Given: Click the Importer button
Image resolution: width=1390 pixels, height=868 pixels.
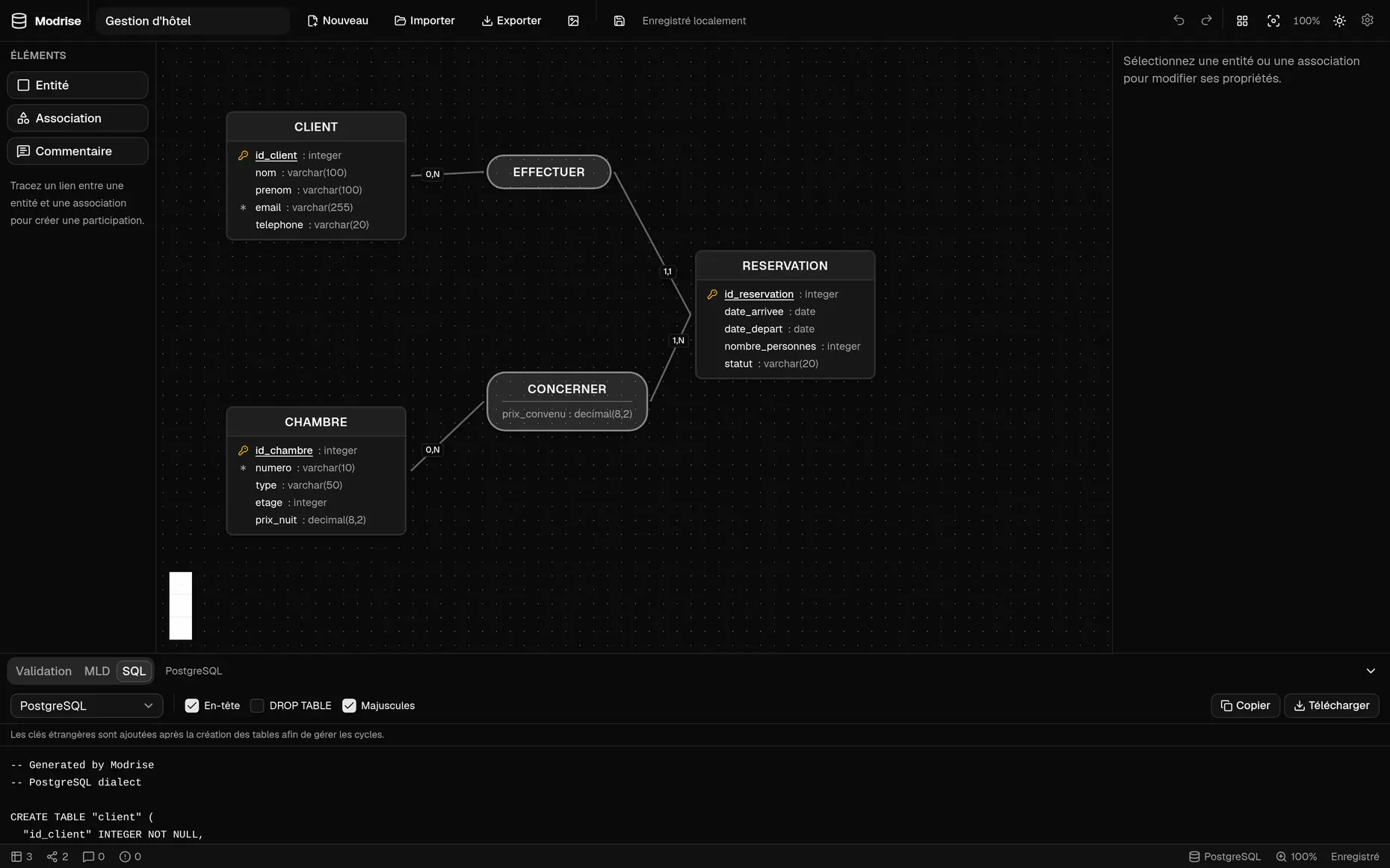Looking at the screenshot, I should [x=424, y=21].
